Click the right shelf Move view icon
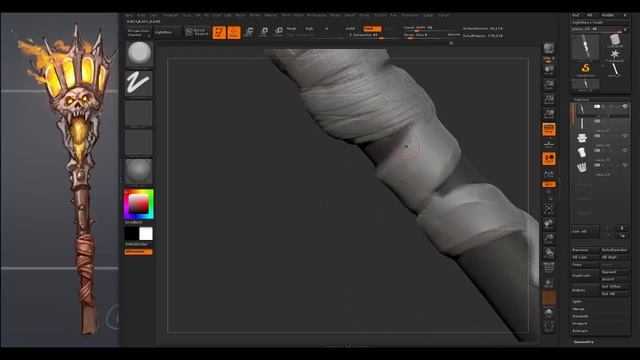This screenshot has height=360, width=640. [x=549, y=224]
